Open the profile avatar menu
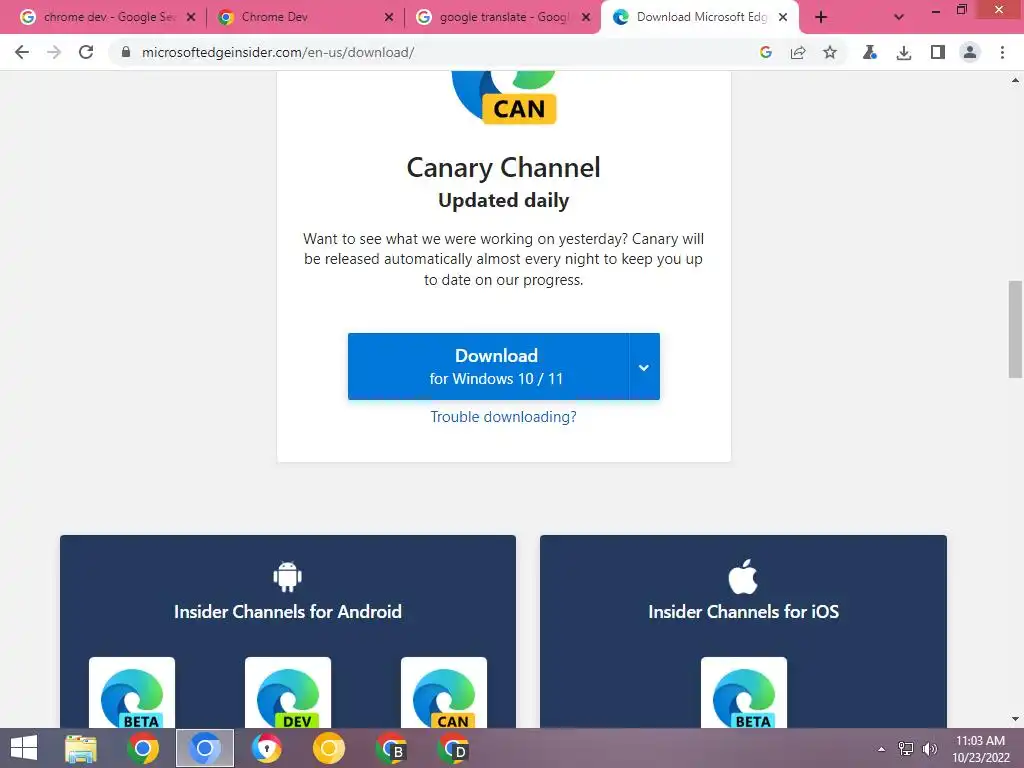1024x768 pixels. tap(970, 52)
